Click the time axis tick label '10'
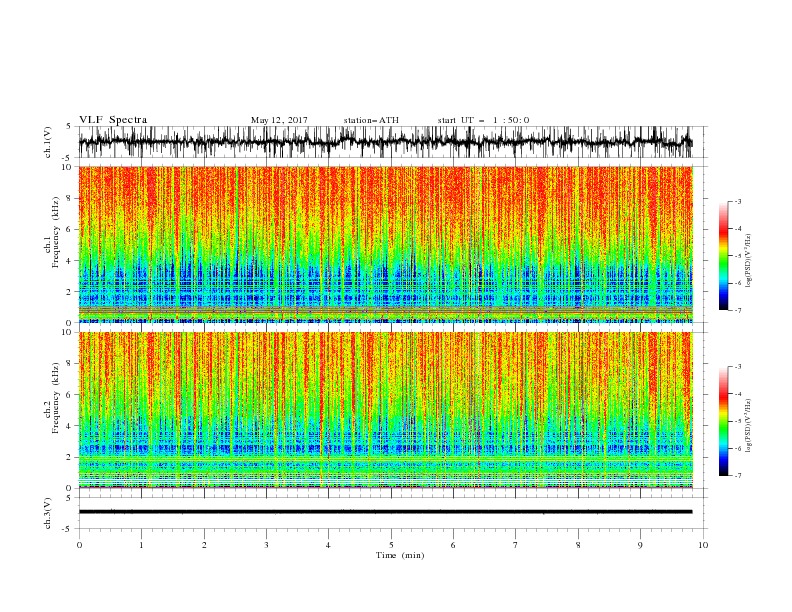Screen dimensions: 792x612 coord(703,545)
